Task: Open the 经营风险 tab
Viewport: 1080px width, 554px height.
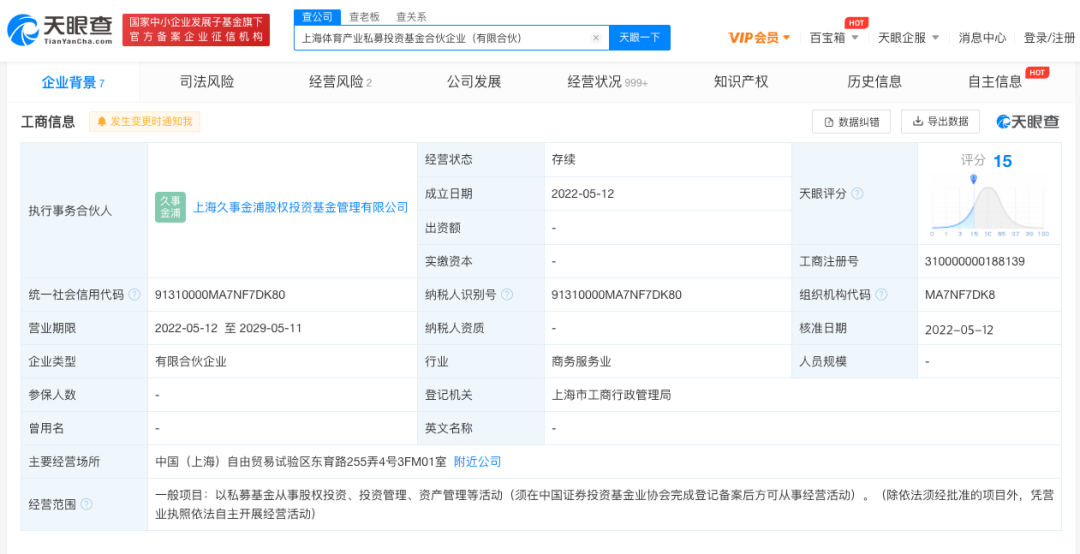Action: (x=340, y=82)
